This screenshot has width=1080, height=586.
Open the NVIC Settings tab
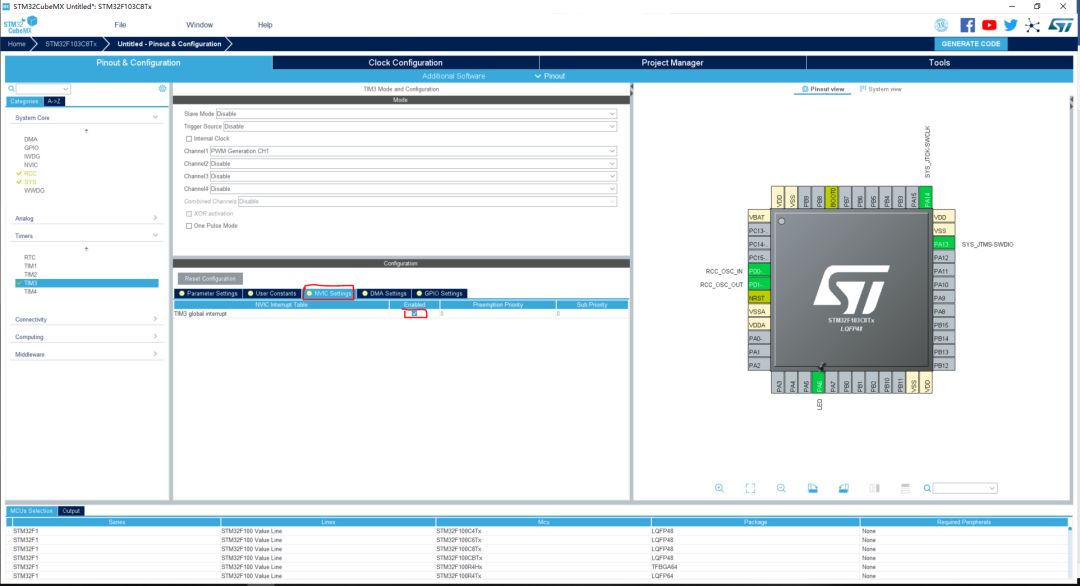(329, 293)
